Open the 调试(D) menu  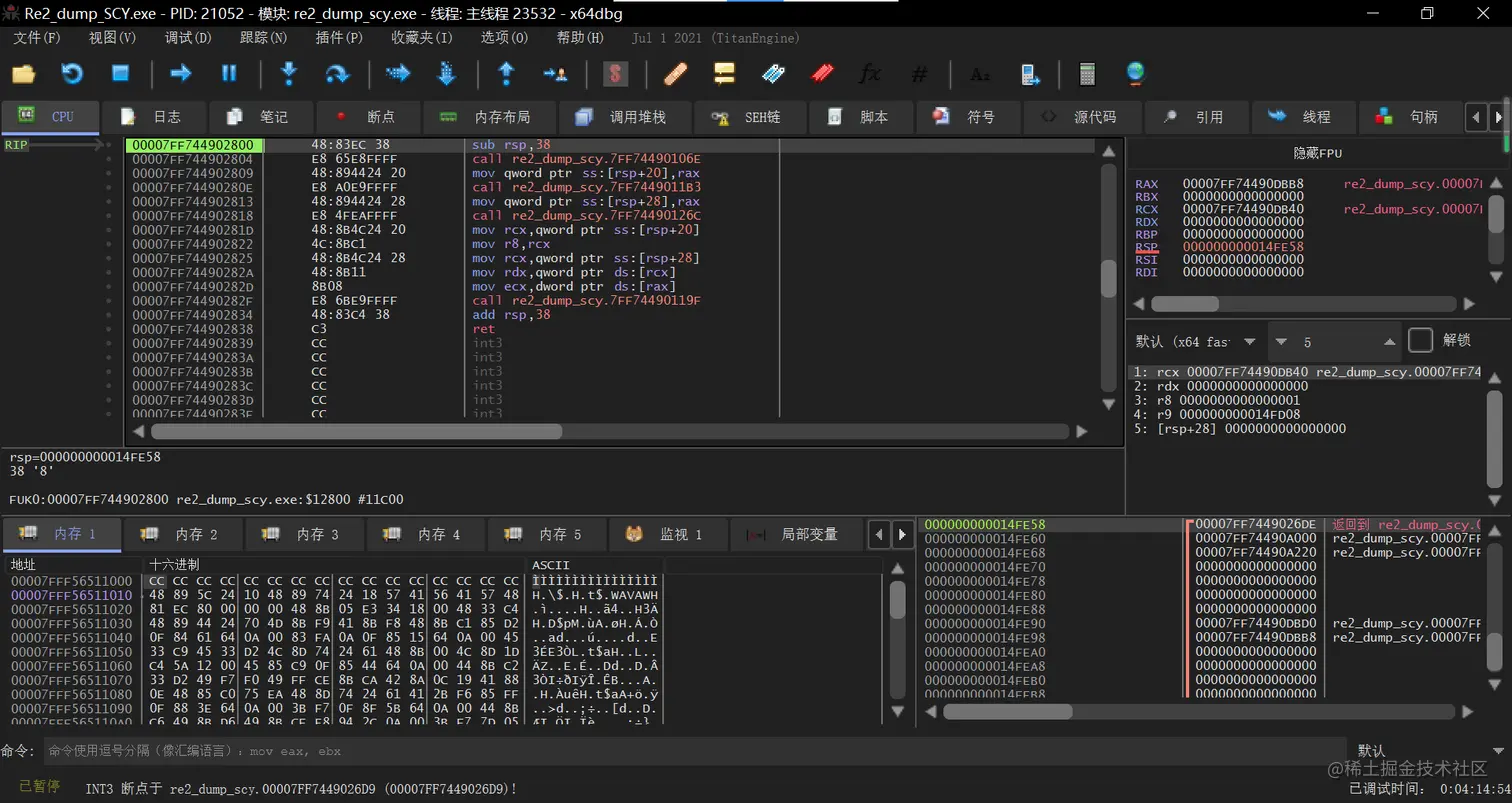tap(188, 38)
